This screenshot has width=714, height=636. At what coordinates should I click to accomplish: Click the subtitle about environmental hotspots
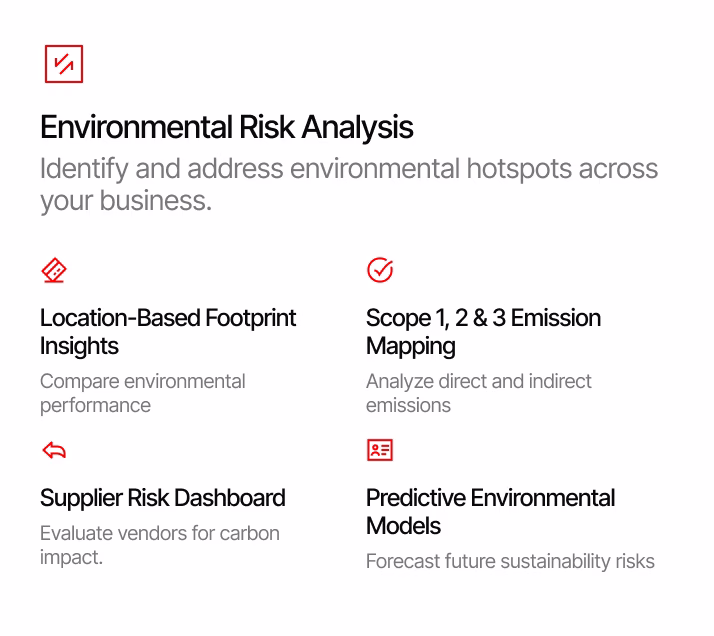[x=349, y=184]
